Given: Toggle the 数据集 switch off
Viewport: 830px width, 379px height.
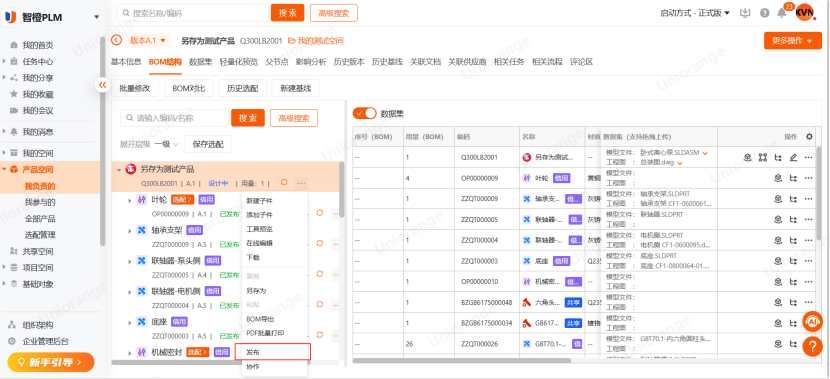Looking at the screenshot, I should 364,113.
